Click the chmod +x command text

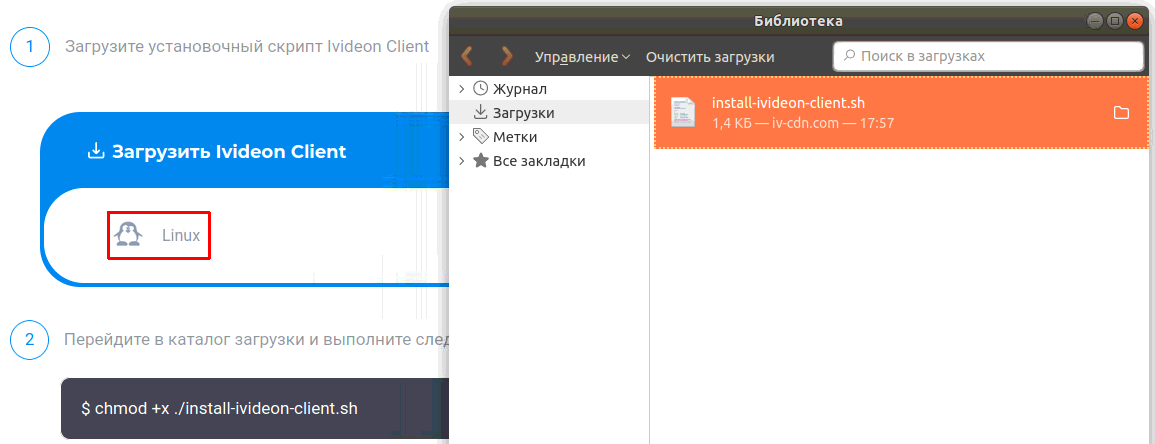click(x=220, y=408)
